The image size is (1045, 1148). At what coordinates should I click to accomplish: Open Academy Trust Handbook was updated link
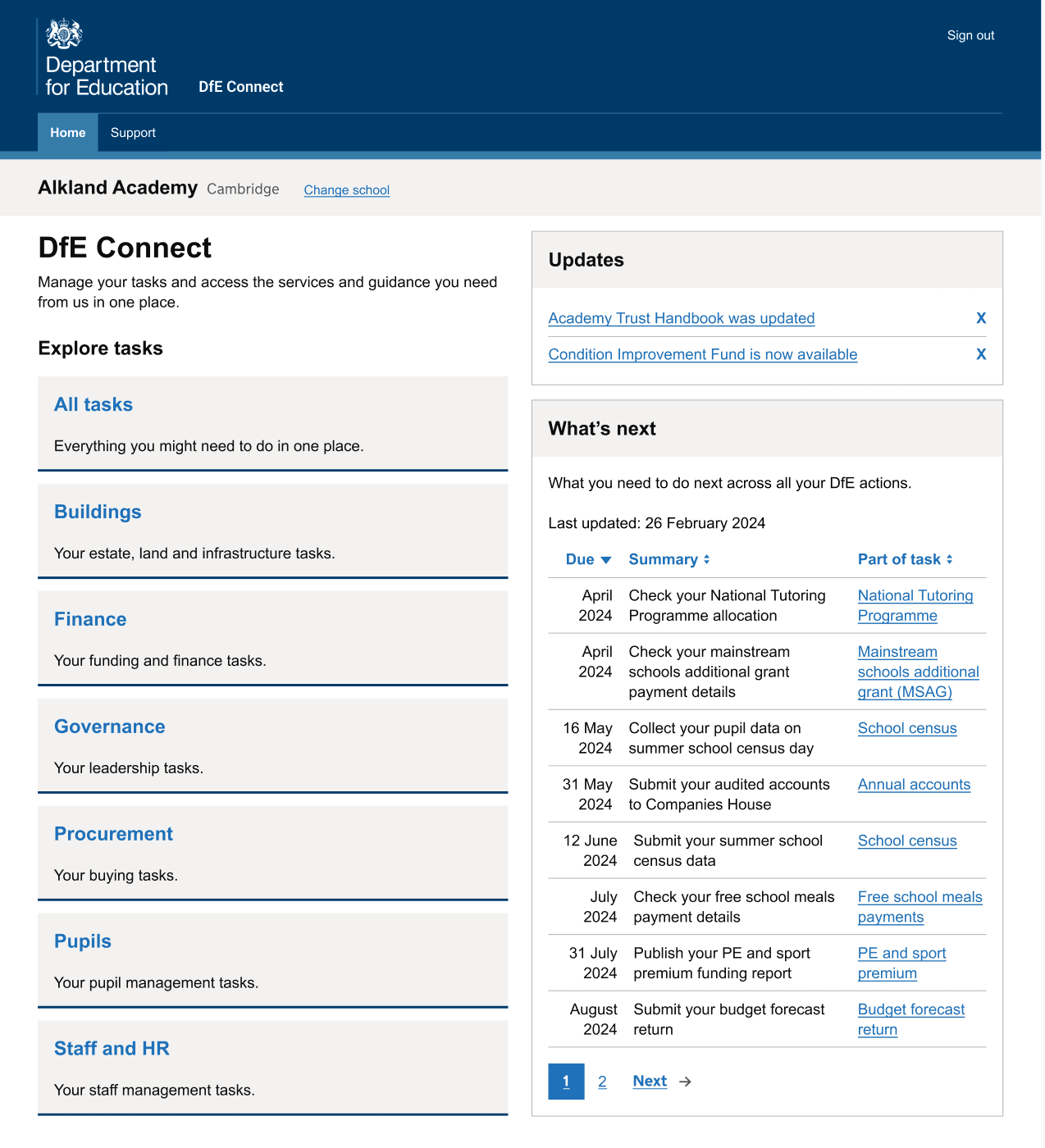click(x=682, y=318)
